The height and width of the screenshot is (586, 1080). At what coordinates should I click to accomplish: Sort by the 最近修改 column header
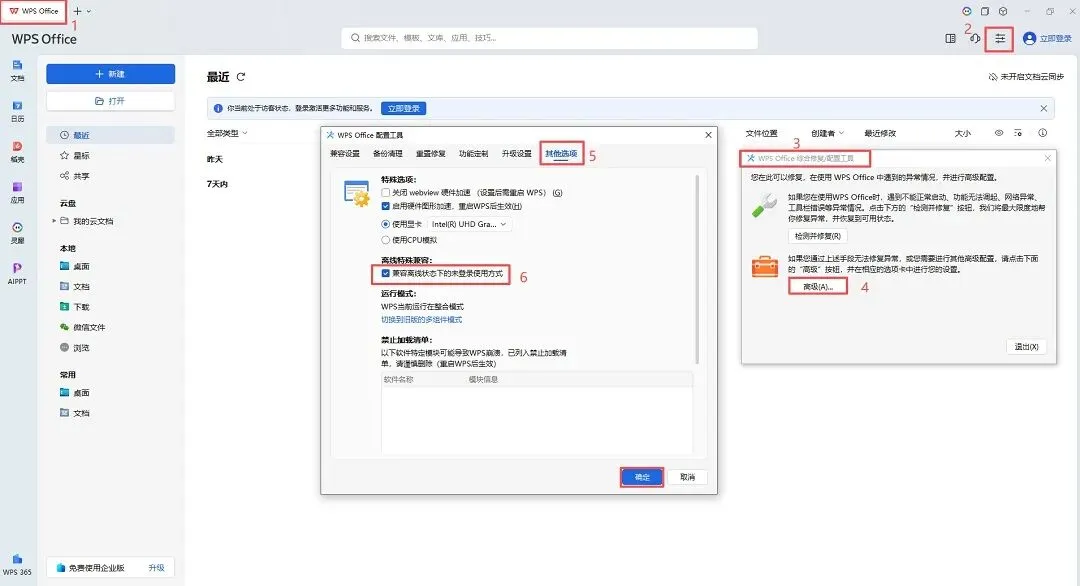(x=880, y=133)
